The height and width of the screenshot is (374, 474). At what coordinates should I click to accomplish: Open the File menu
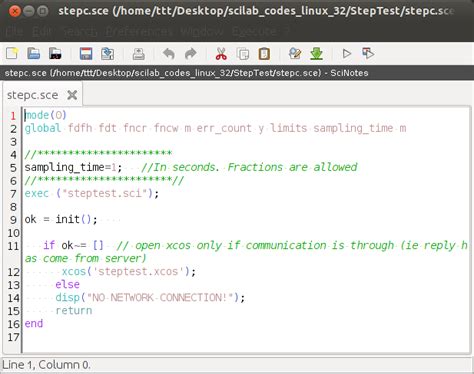click(15, 32)
